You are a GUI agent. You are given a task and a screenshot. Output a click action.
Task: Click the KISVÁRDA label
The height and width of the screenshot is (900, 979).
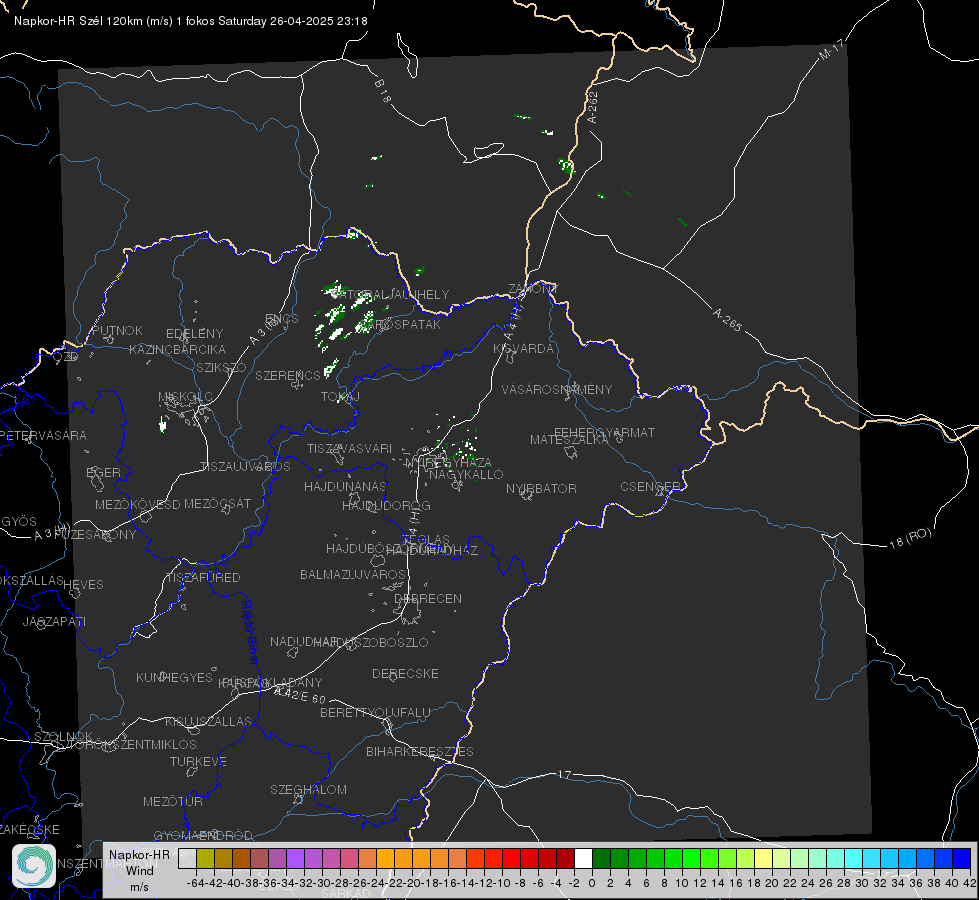click(x=524, y=349)
